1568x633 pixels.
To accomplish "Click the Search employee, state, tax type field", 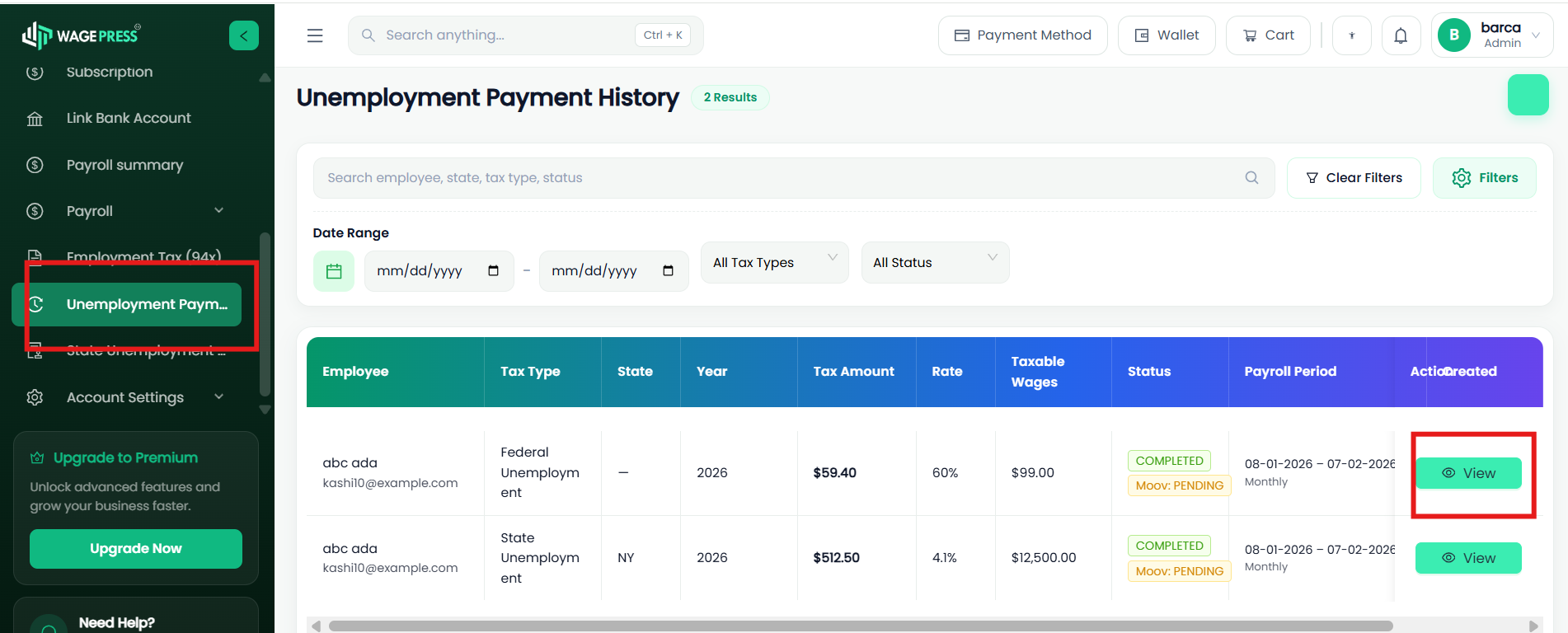I will tap(794, 178).
